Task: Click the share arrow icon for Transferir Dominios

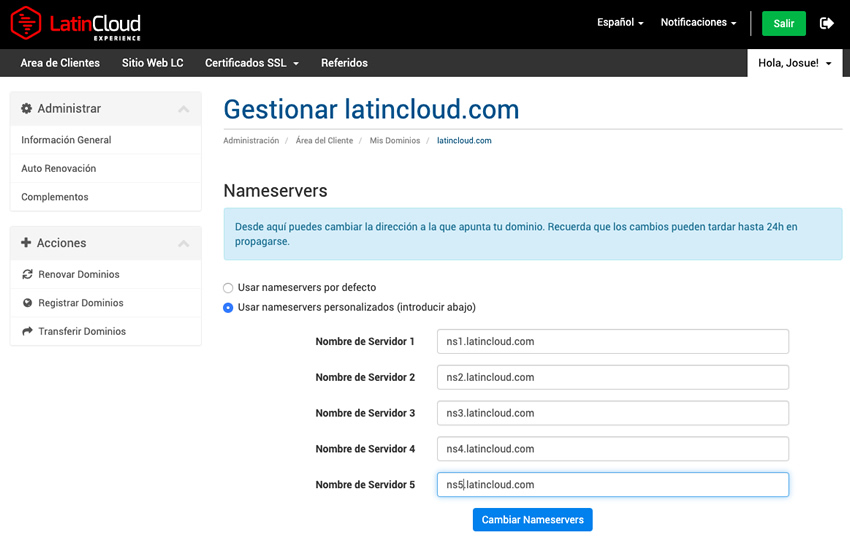Action: pos(27,331)
